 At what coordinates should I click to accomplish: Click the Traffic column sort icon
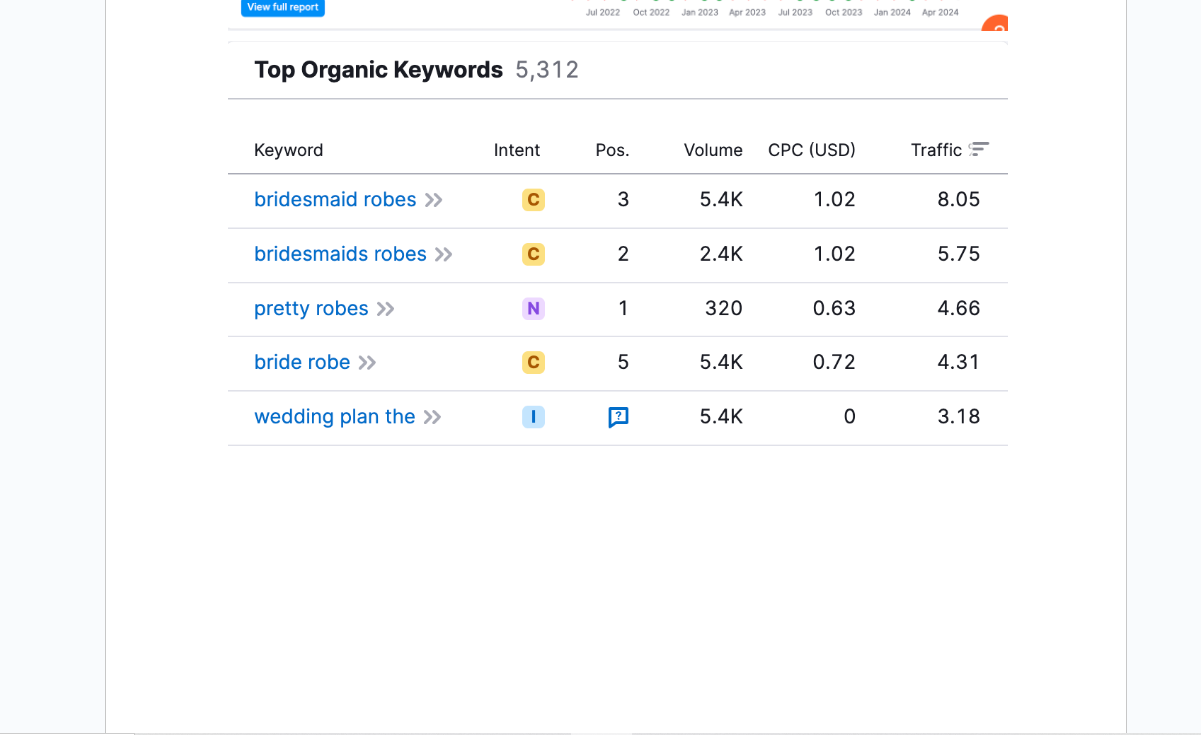point(979,149)
